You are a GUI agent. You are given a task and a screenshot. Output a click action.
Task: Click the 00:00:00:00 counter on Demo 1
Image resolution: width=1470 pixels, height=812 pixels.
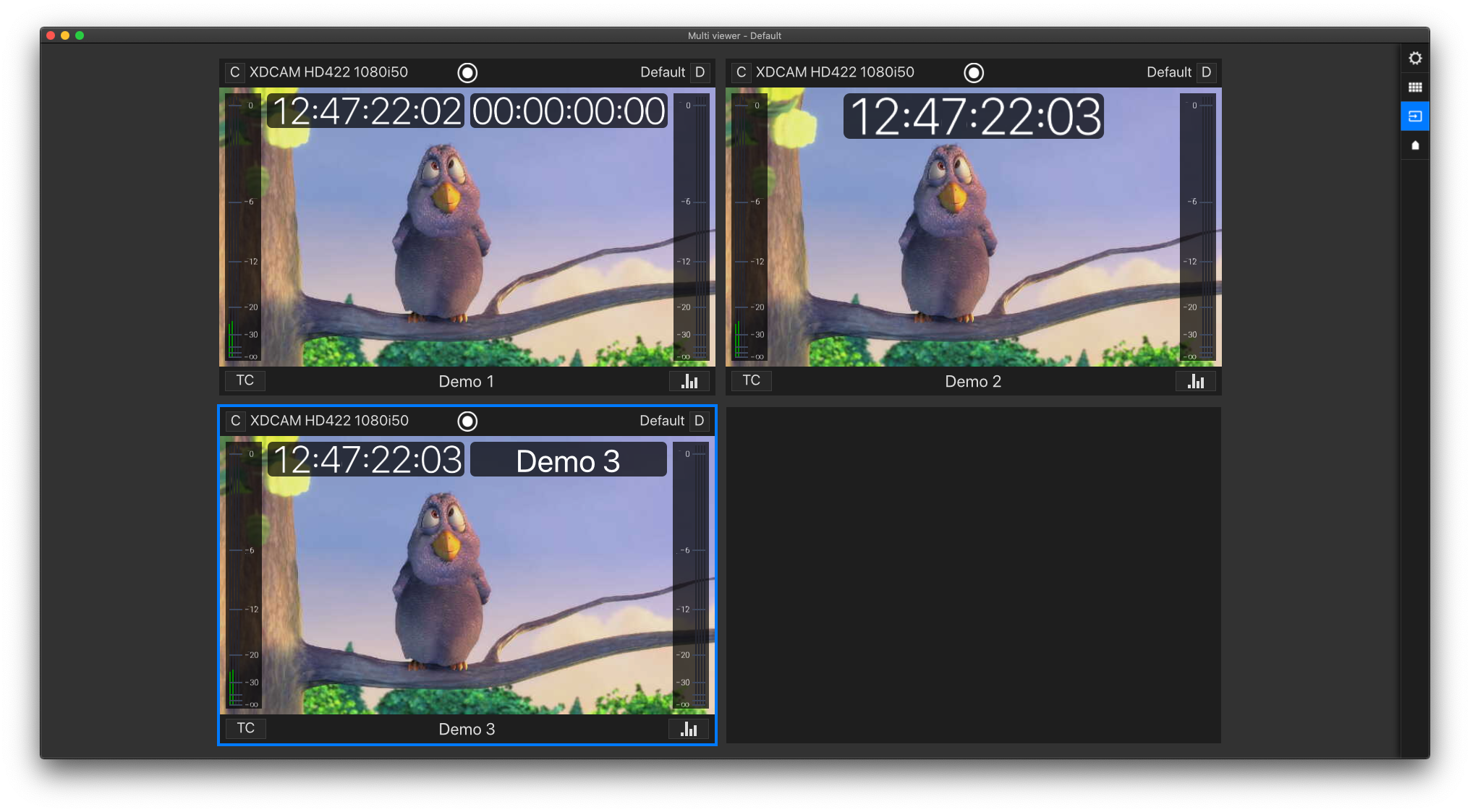569,111
